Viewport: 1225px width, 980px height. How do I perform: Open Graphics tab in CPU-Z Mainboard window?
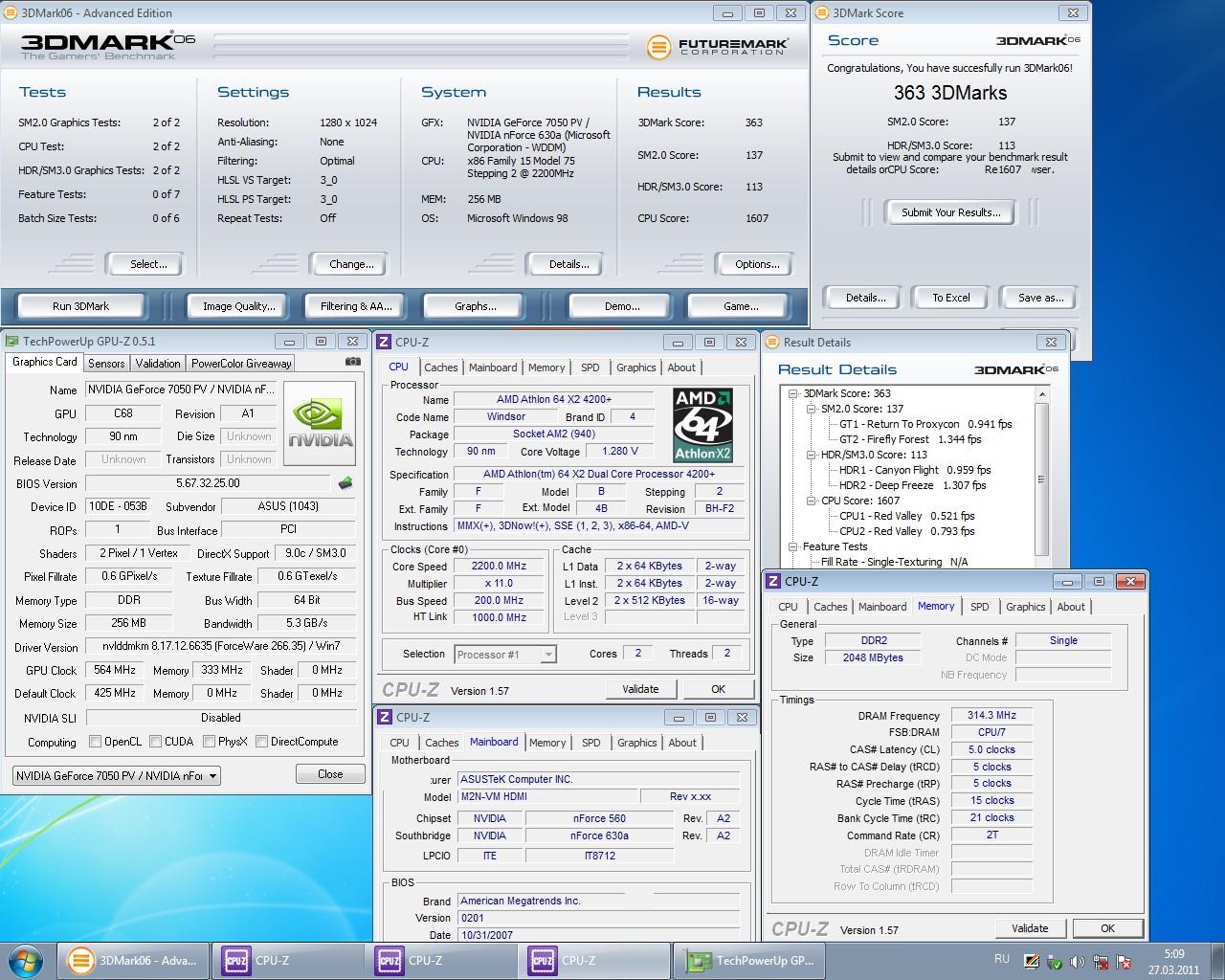pyautogui.click(x=637, y=743)
